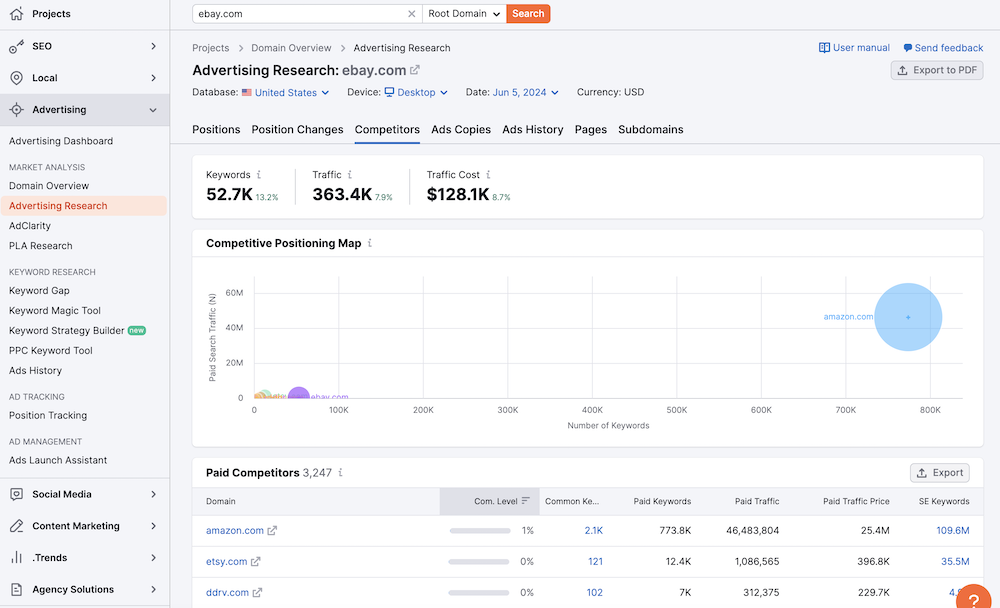Click the amazon.com blue bubble on map
The height and width of the screenshot is (608, 1000).
click(x=908, y=317)
